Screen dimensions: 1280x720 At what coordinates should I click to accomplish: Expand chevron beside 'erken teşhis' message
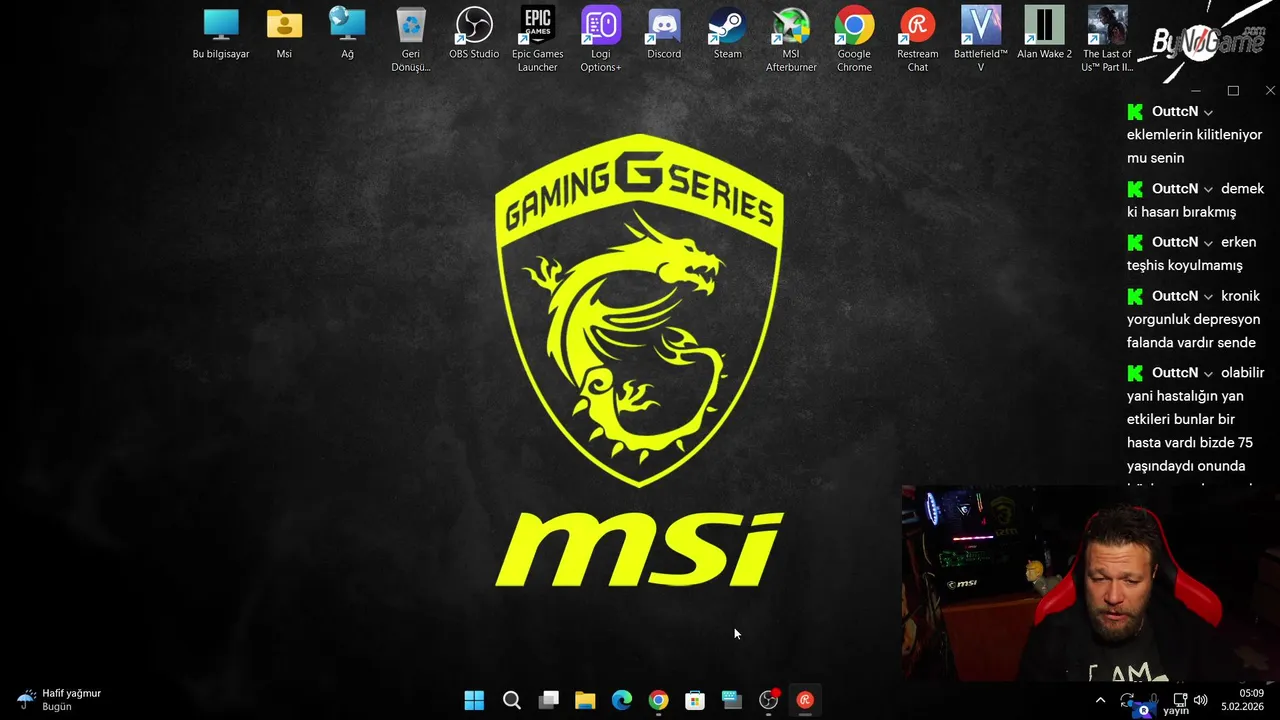pyautogui.click(x=1208, y=243)
